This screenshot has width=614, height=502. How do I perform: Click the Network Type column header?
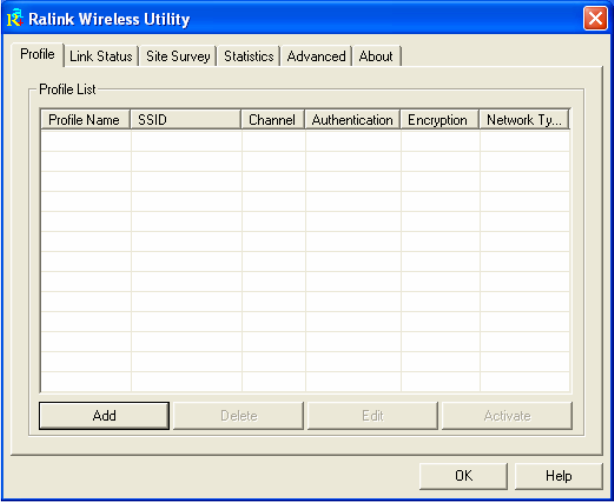524,119
